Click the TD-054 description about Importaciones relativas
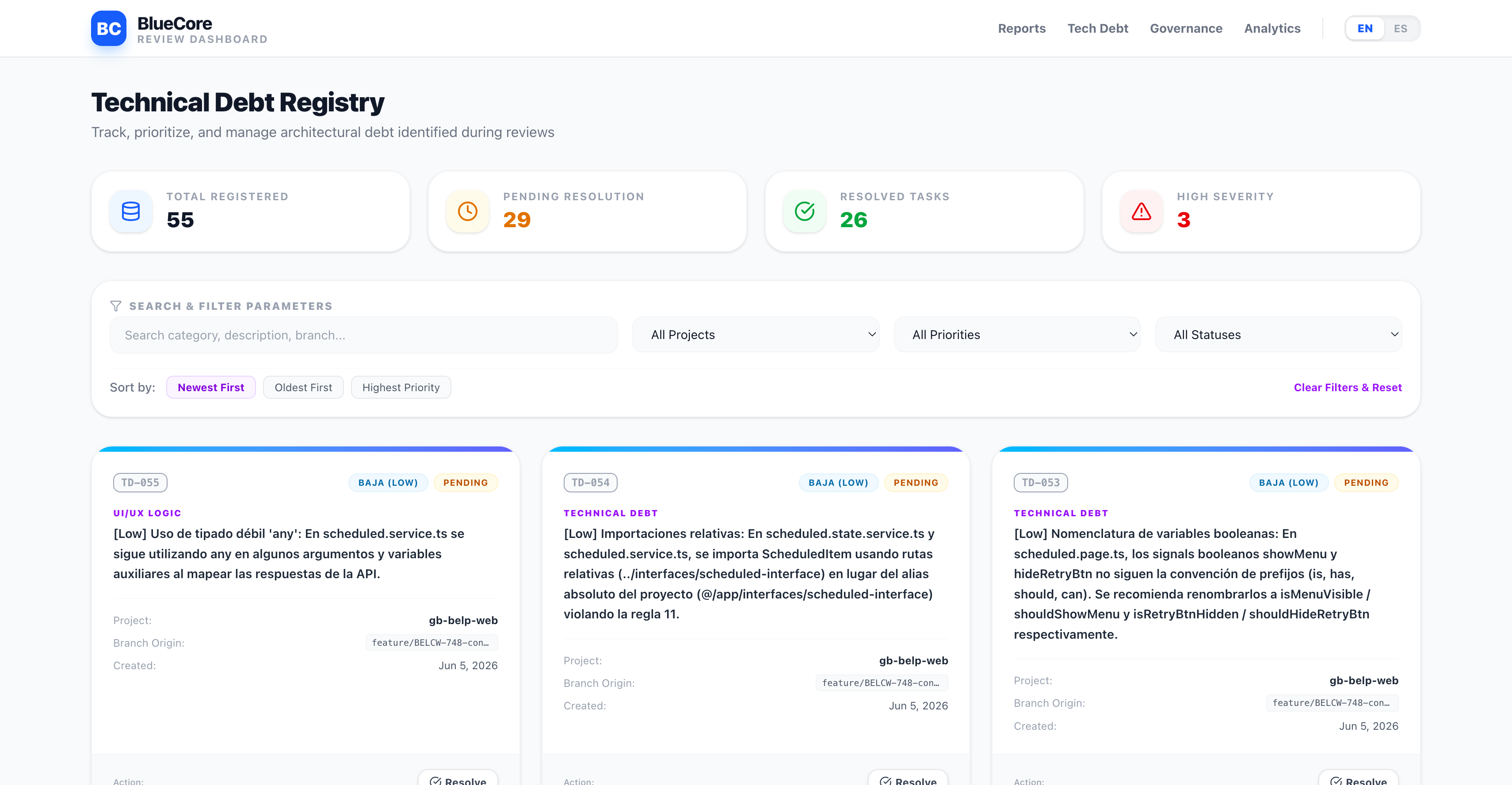 tap(749, 574)
